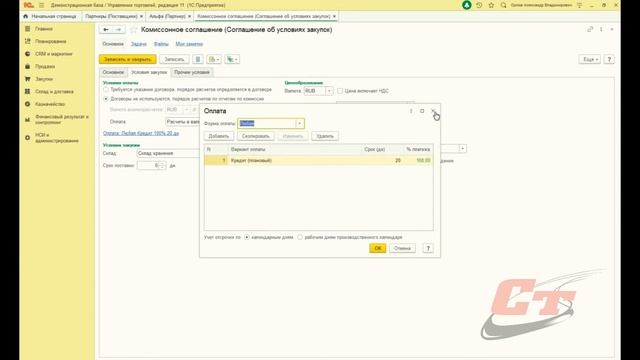Open help with form's question-mark button
The height and width of the screenshot is (360, 640).
point(609,60)
